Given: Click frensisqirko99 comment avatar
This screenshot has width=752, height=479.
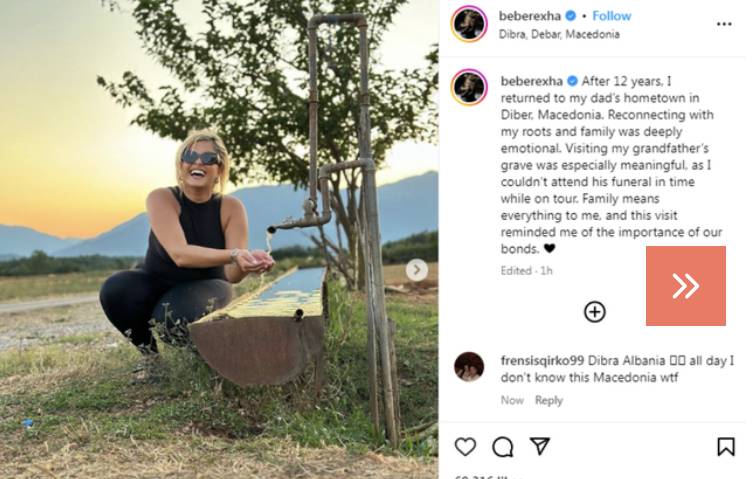Looking at the screenshot, I should tap(469, 367).
